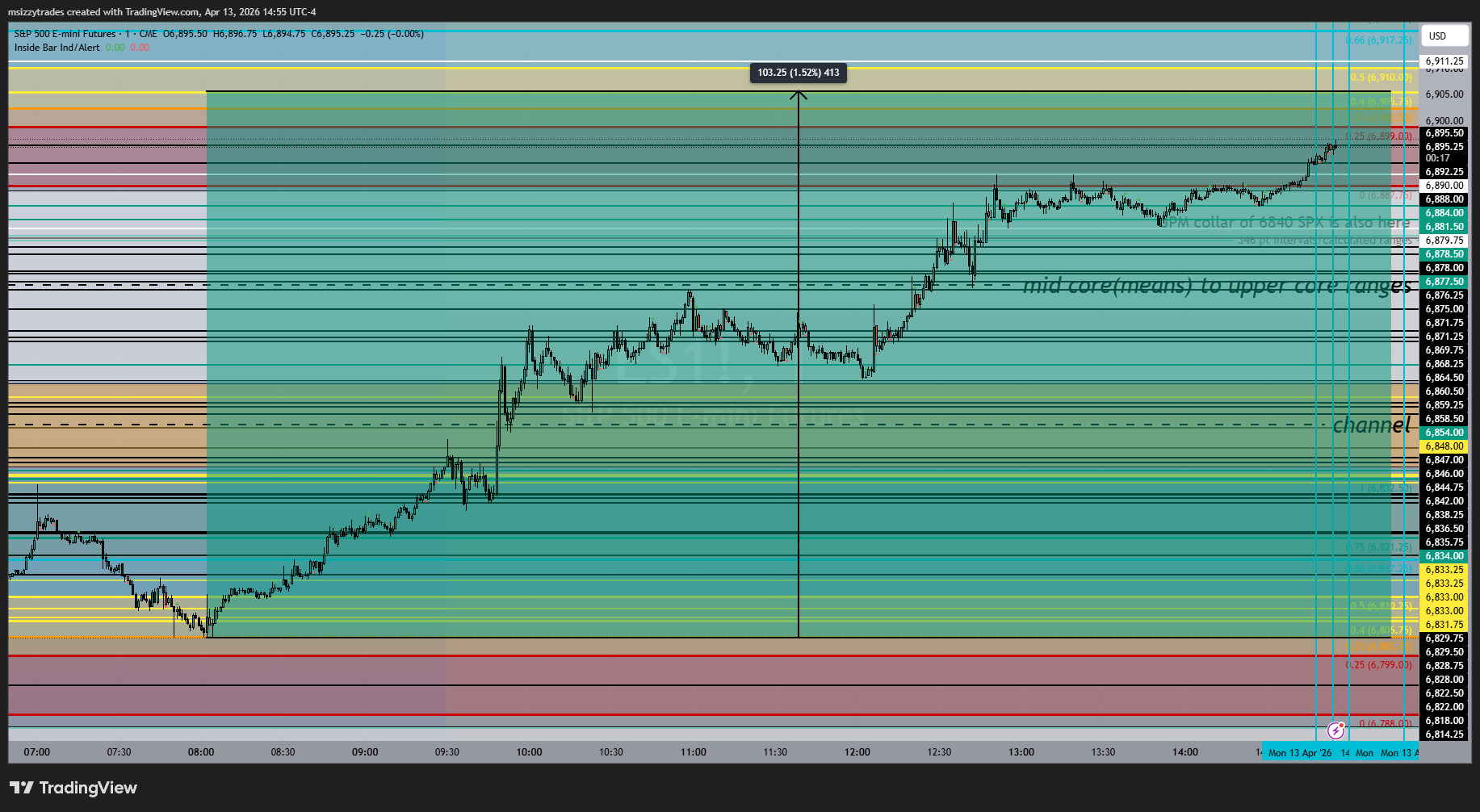Click the 13:30 time axis label

(1104, 752)
